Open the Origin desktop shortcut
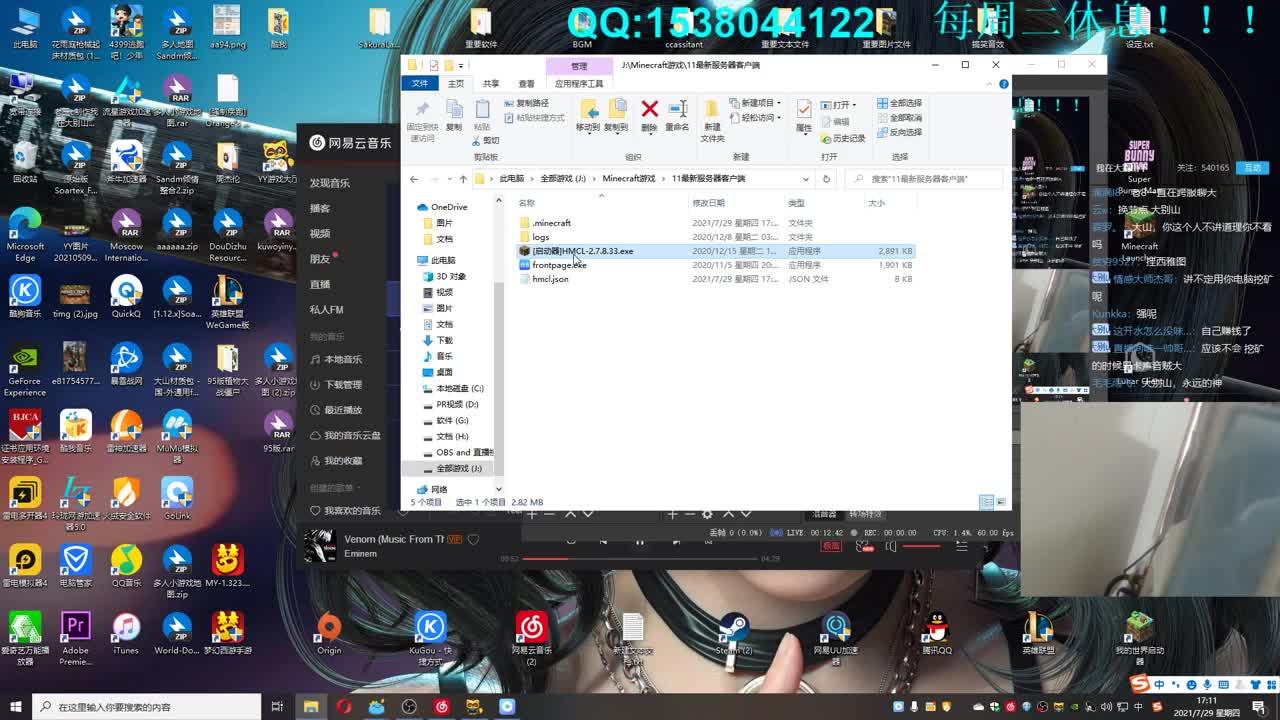Image resolution: width=1280 pixels, height=720 pixels. tap(329, 635)
